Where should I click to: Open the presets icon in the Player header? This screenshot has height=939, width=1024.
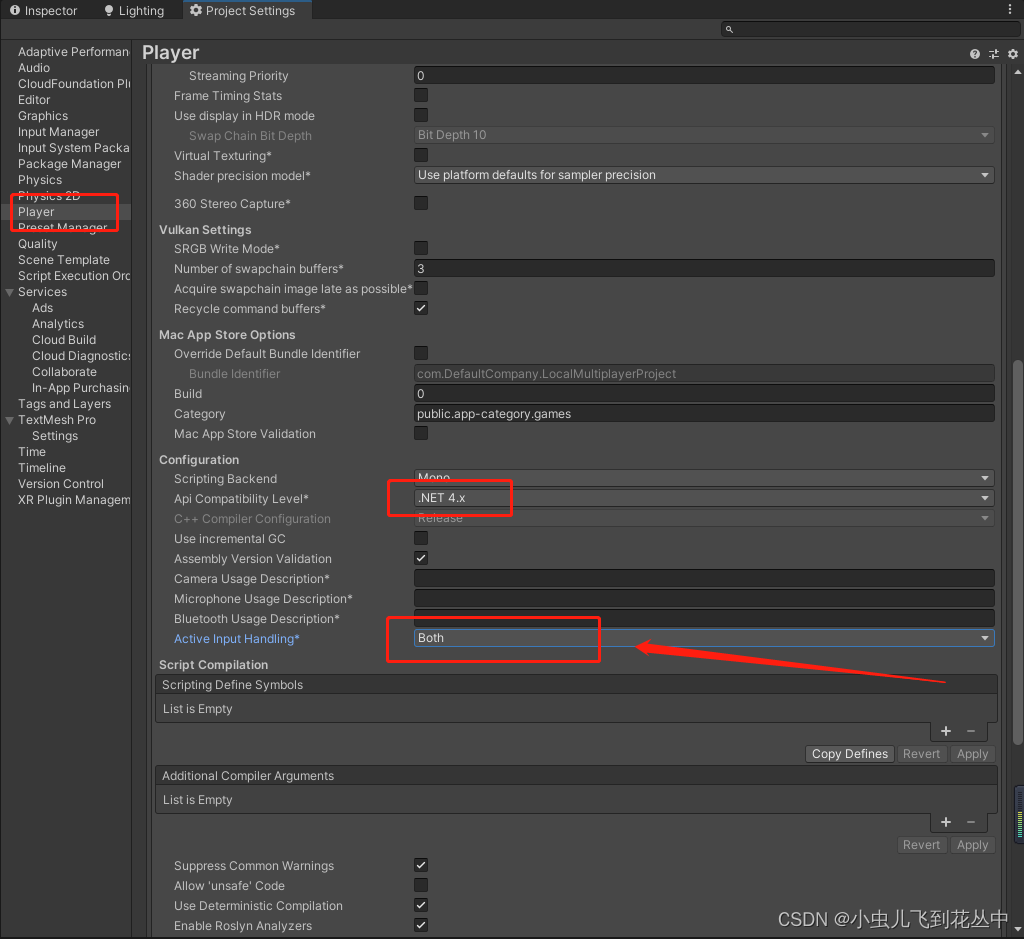click(x=993, y=53)
